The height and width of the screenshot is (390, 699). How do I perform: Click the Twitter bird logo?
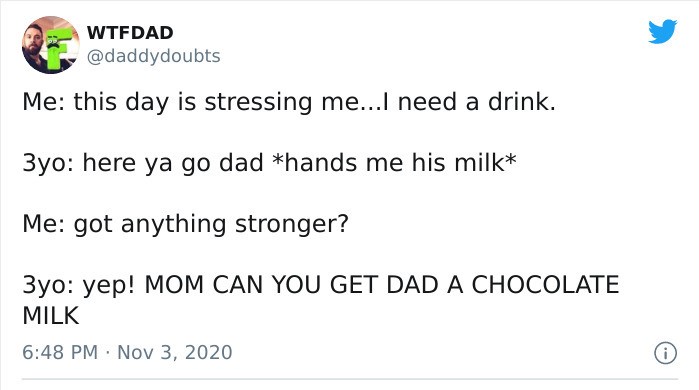click(662, 31)
